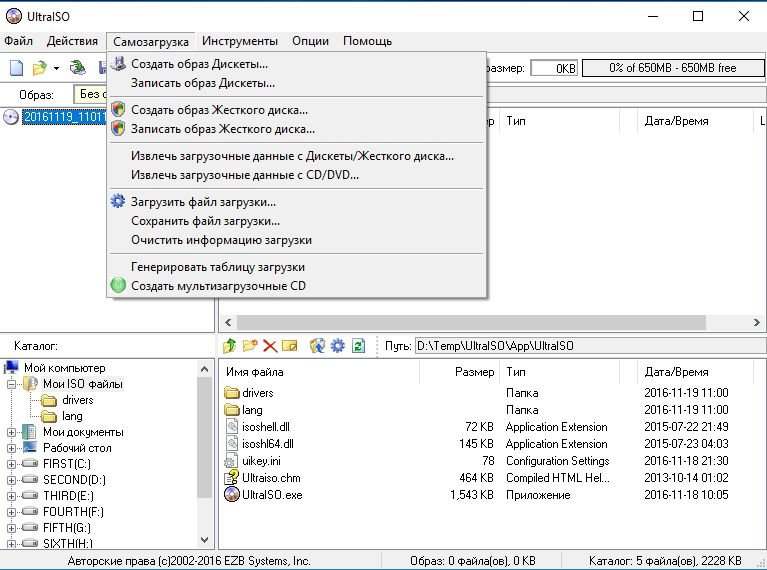The image size is (767, 570).
Task: Select Мои ISO файлы in the tree
Action: point(83,384)
